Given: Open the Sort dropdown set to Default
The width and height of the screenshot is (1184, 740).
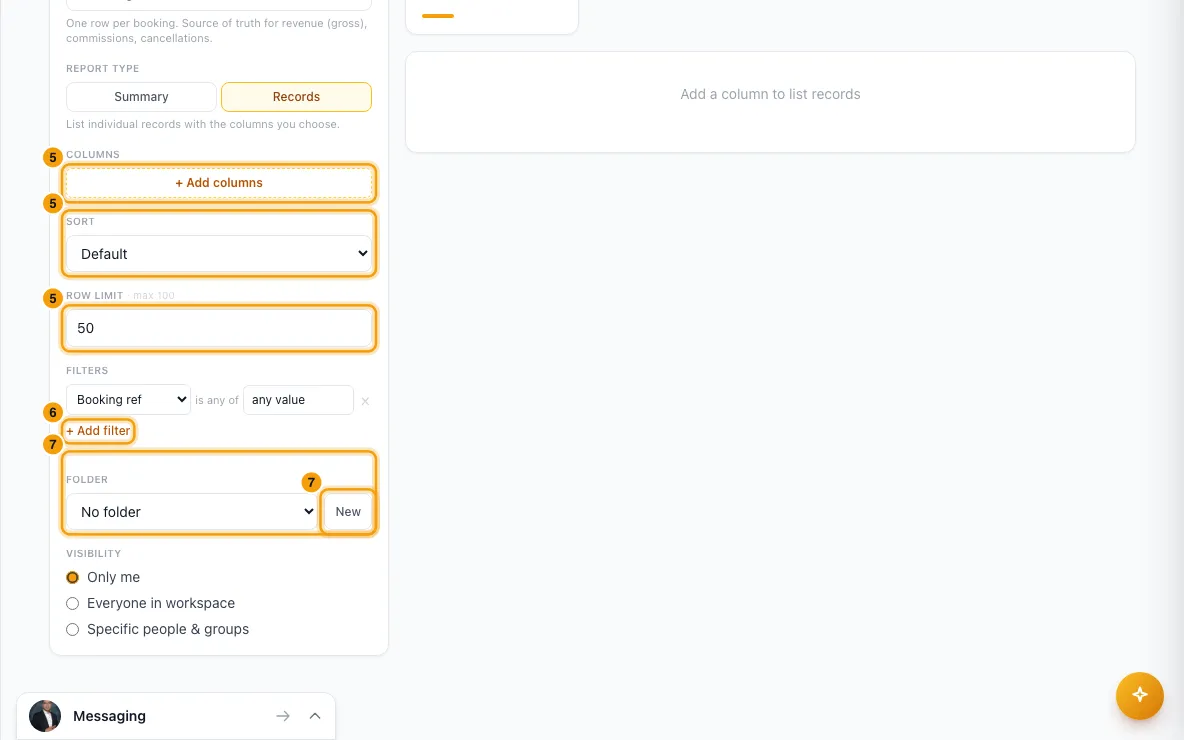Looking at the screenshot, I should pyautogui.click(x=219, y=254).
